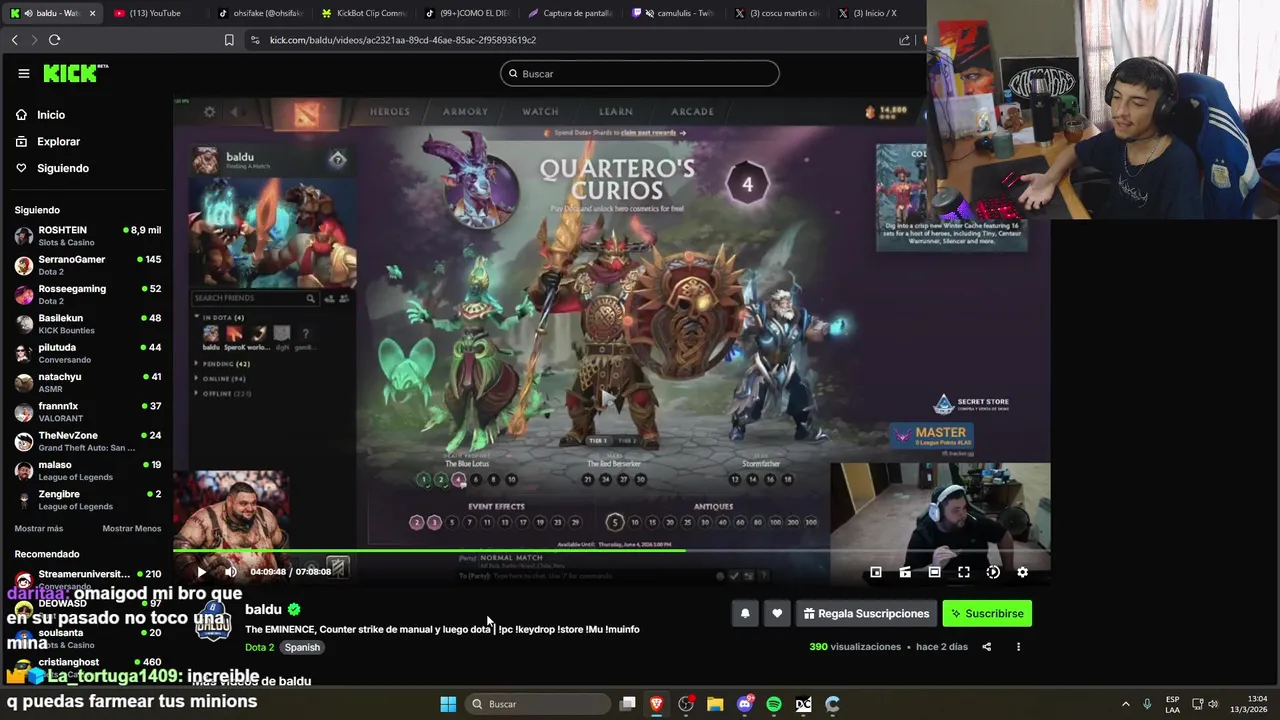The width and height of the screenshot is (1280, 720).
Task: Click the Buscar search field on Kick
Action: point(640,74)
